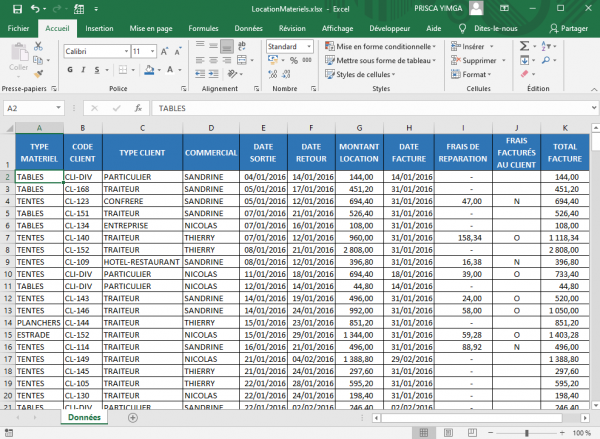Toggle italic formatting (I button)
The image size is (600, 439).
(x=84, y=69)
